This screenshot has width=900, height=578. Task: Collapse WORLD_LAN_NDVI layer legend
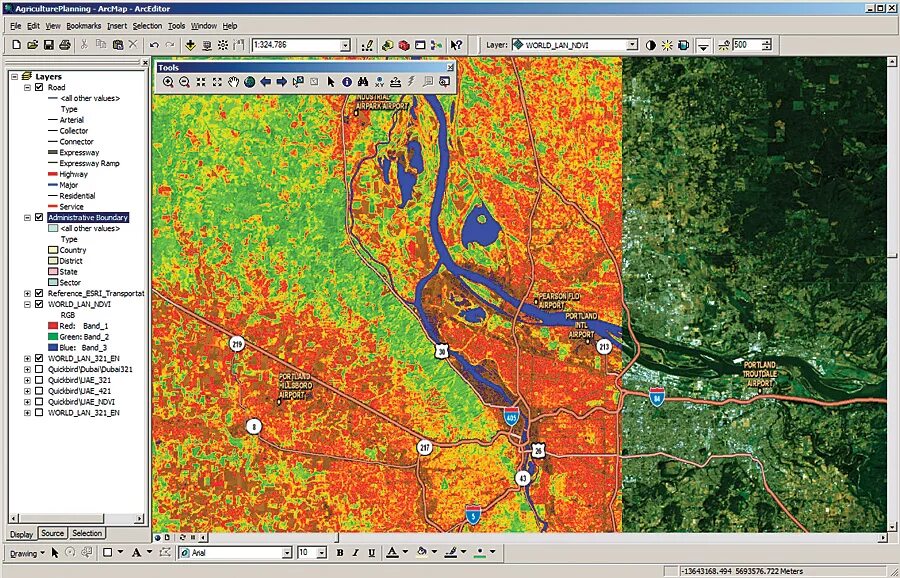click(27, 304)
